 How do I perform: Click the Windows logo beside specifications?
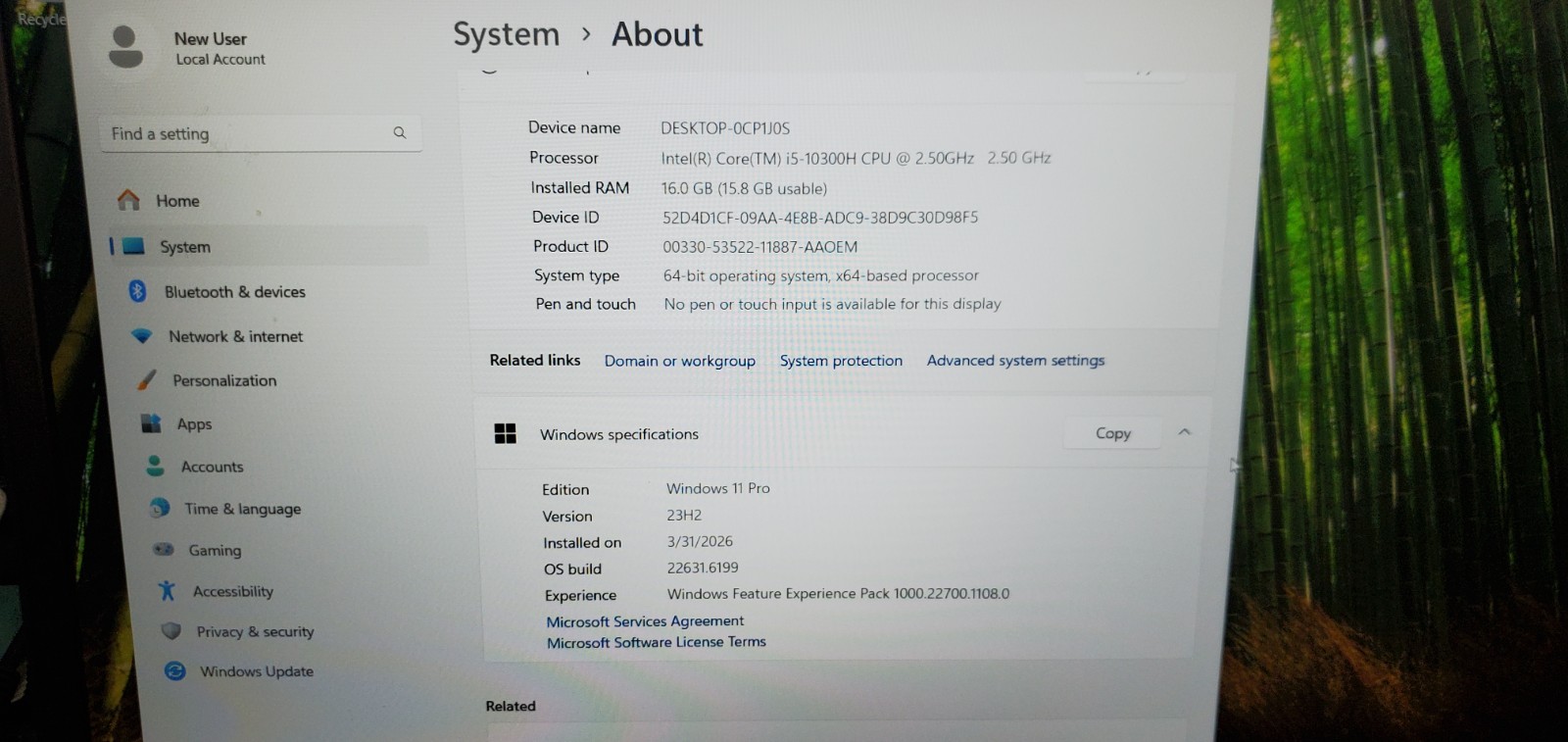pyautogui.click(x=505, y=433)
